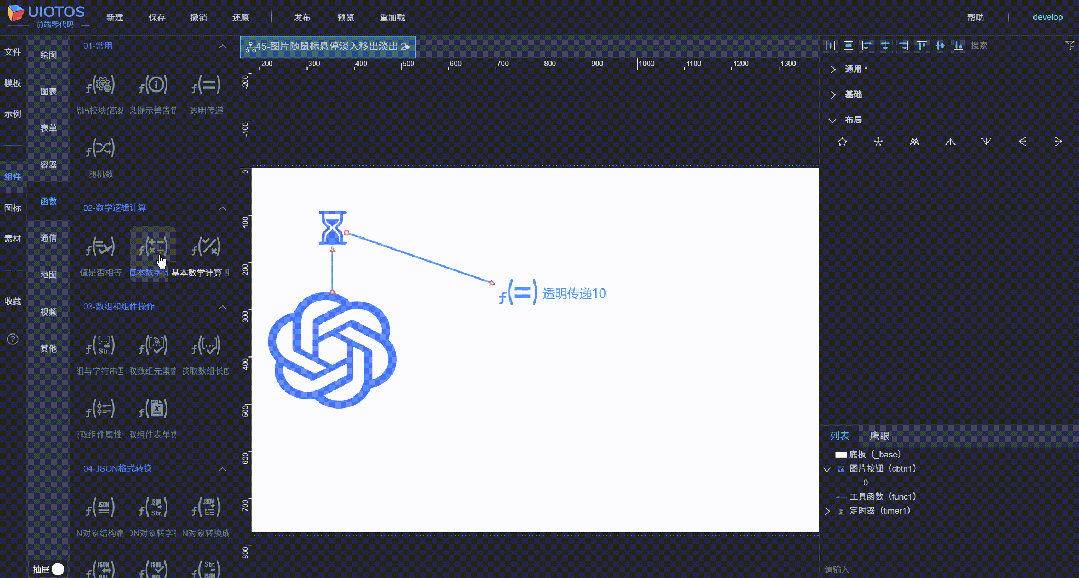Screen dimensions: 1079x578
Task: Toggle the 抽屉 switch
Action: click(x=58, y=569)
